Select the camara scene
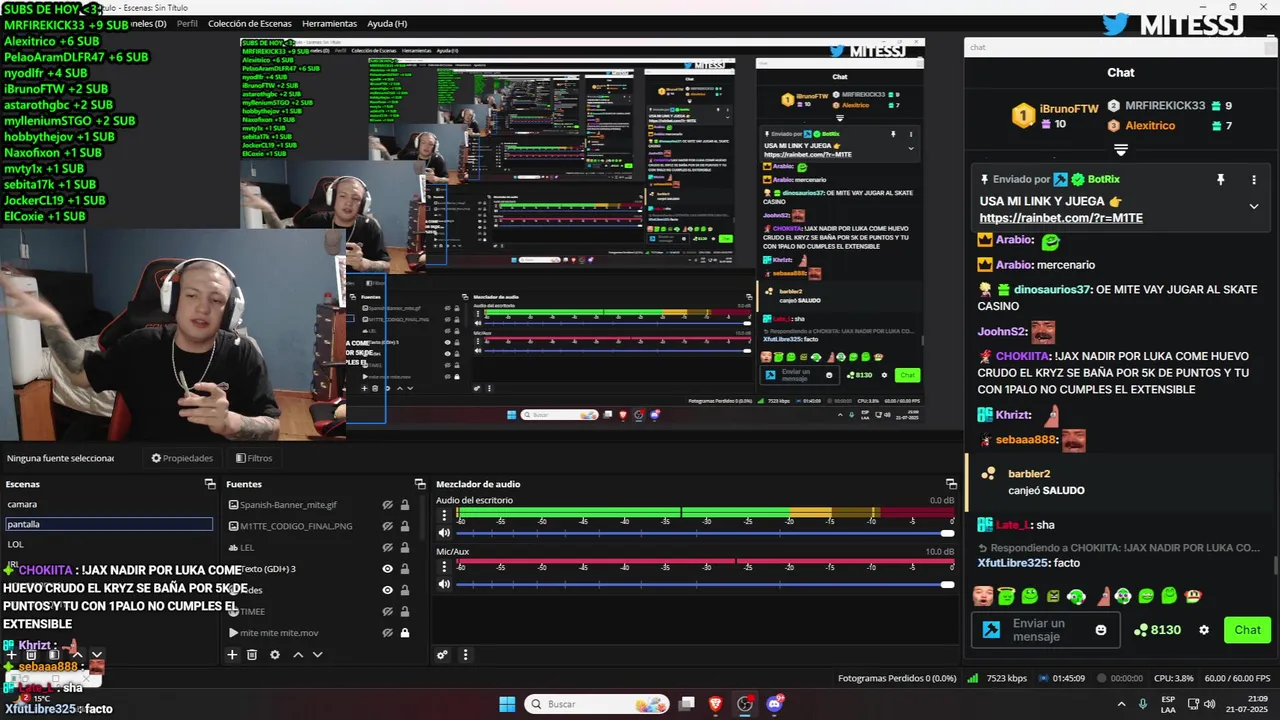 109,504
